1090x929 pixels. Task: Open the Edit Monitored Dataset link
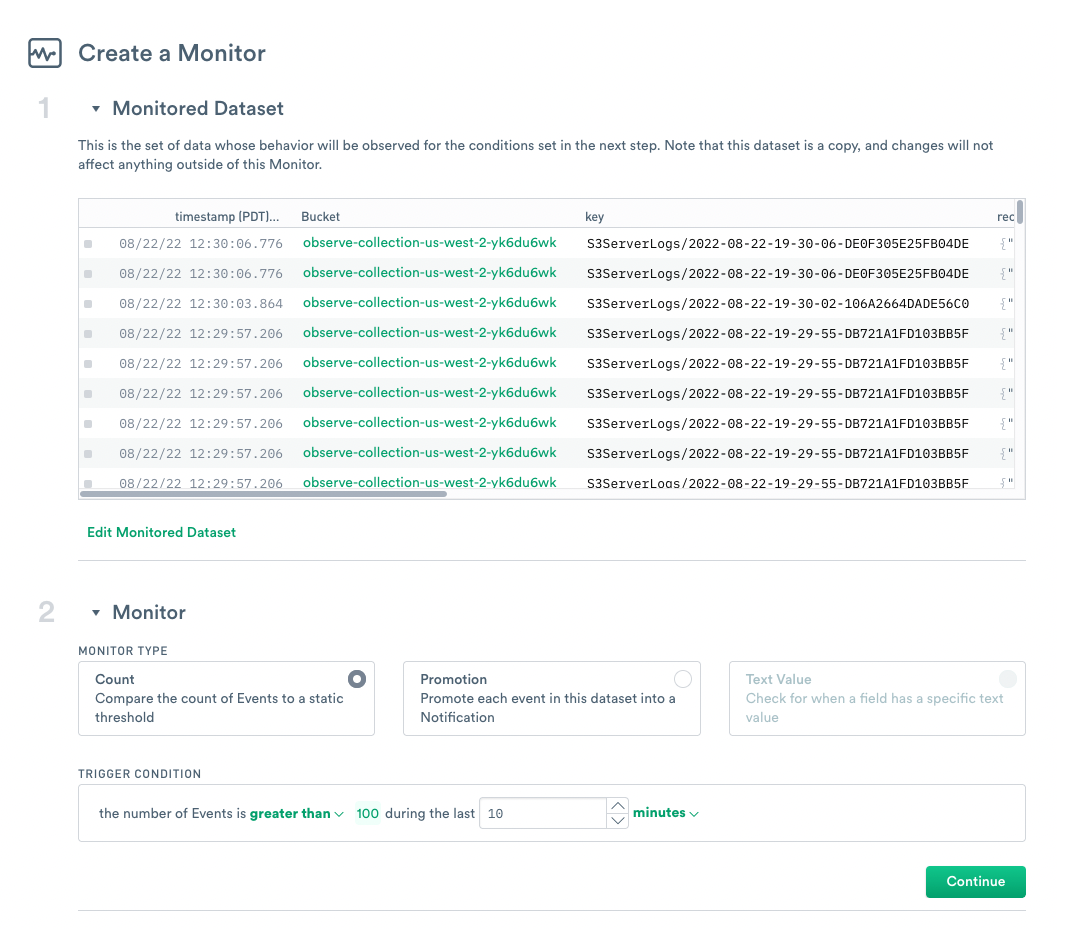tap(161, 533)
